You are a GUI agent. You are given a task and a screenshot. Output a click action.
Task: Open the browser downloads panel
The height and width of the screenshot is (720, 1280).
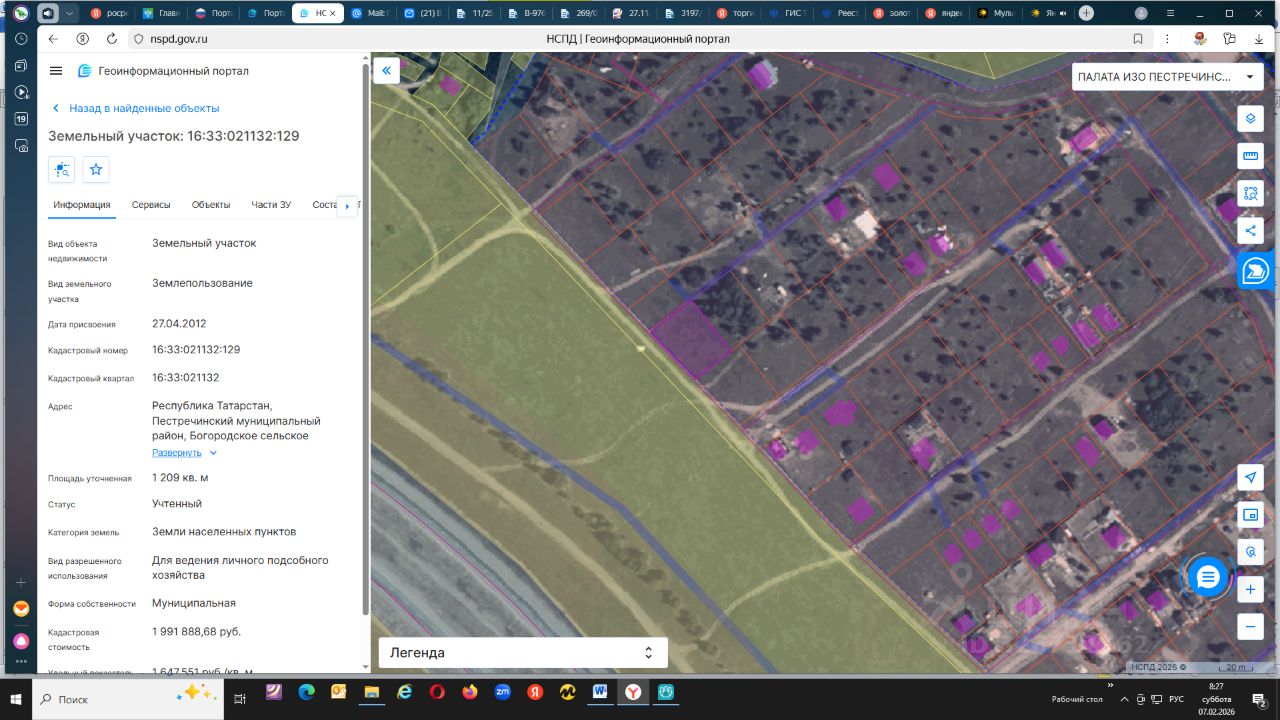click(1257, 39)
